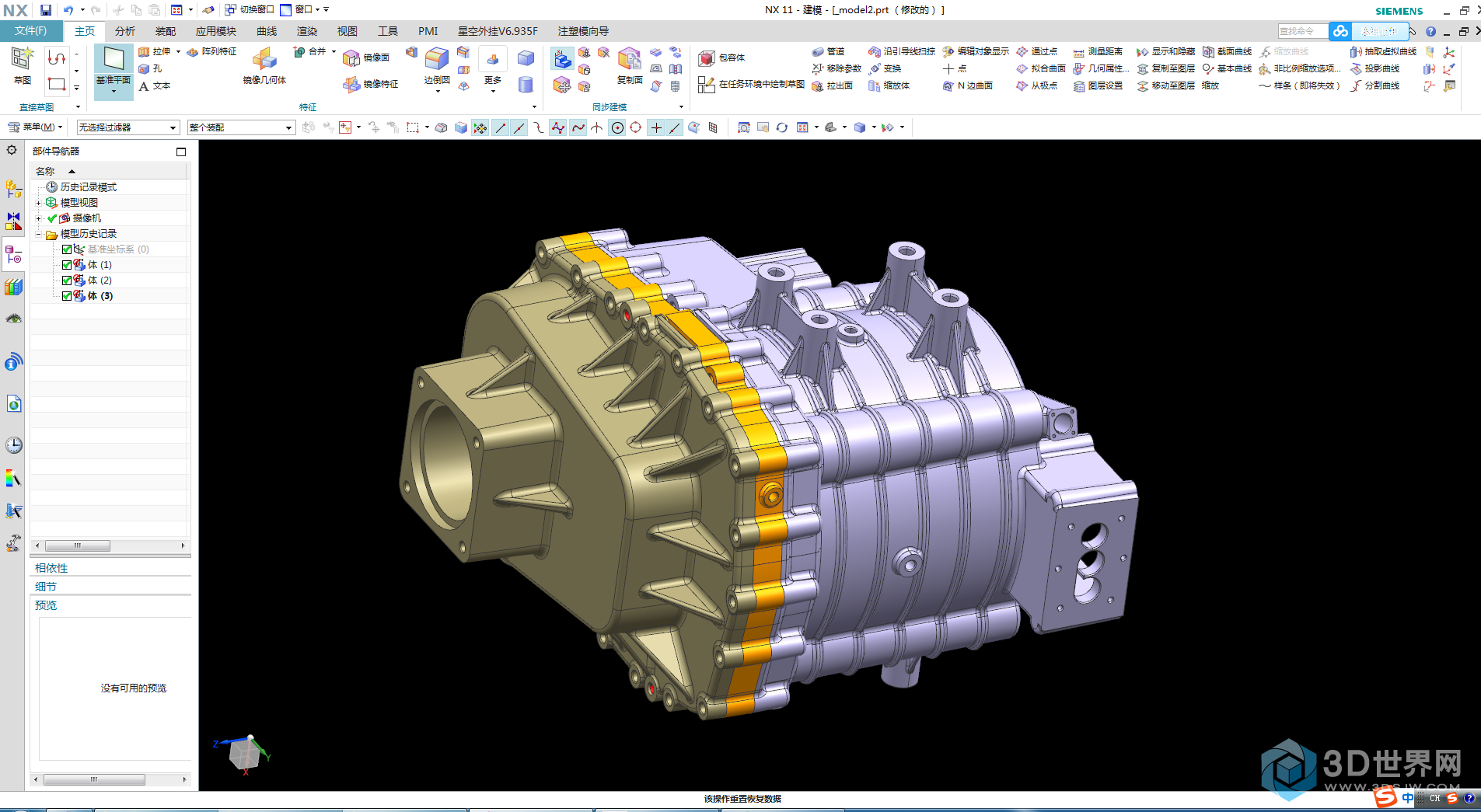Open the Sketch (草图) tool
The image size is (1481, 812).
pyautogui.click(x=22, y=66)
